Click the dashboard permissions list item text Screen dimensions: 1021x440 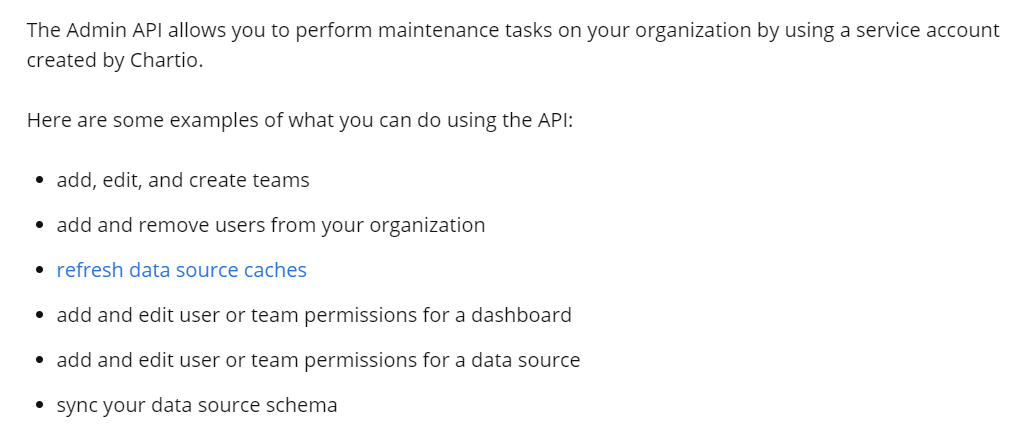click(314, 315)
